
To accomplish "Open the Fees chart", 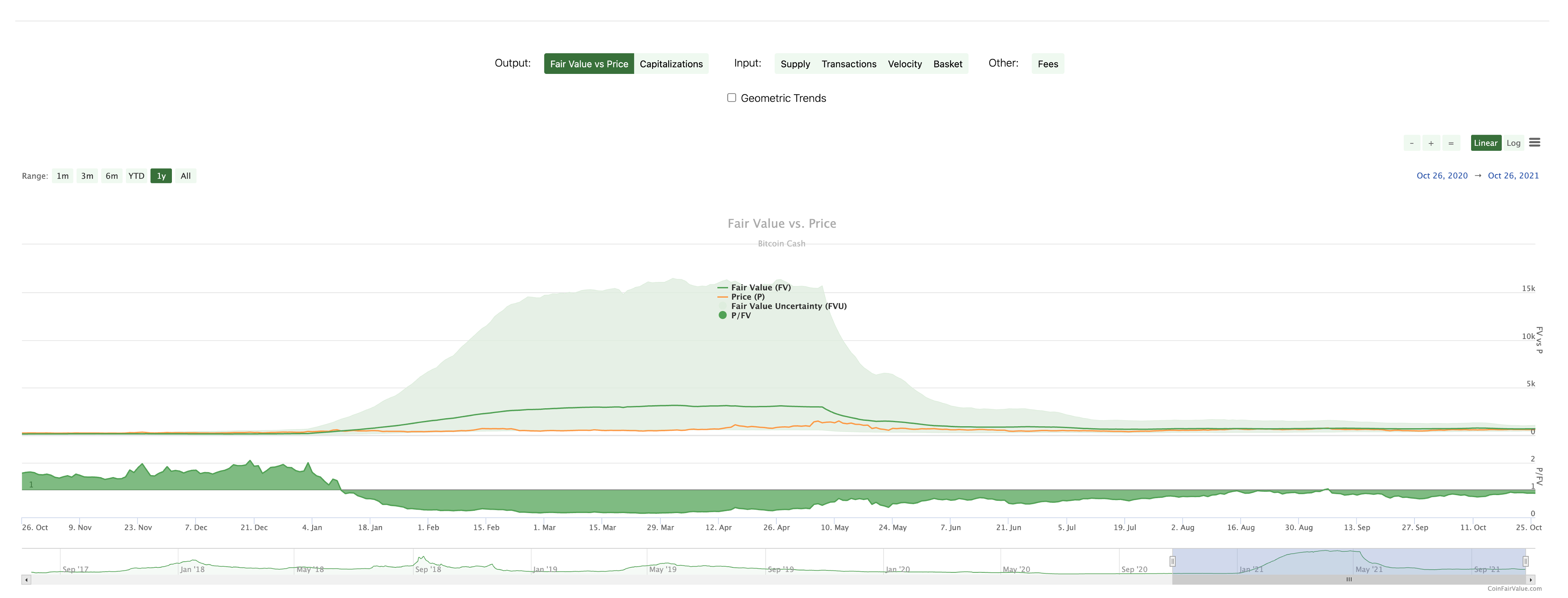I will pyautogui.click(x=1047, y=64).
